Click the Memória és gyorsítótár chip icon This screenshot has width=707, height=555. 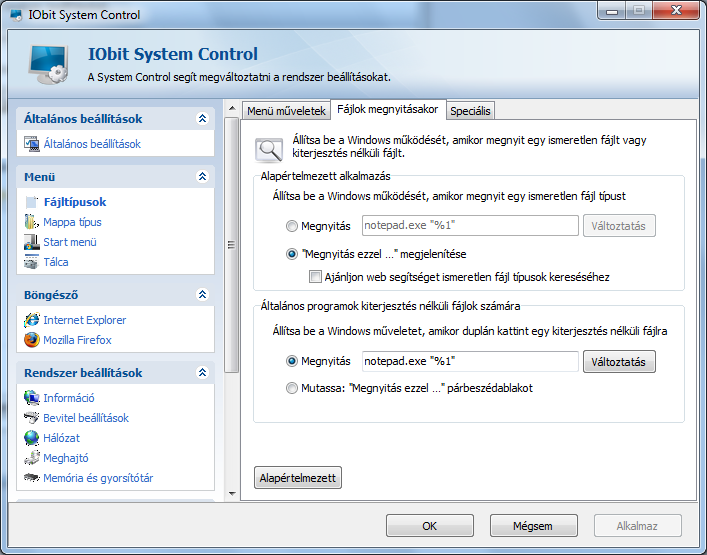pyautogui.click(x=32, y=477)
